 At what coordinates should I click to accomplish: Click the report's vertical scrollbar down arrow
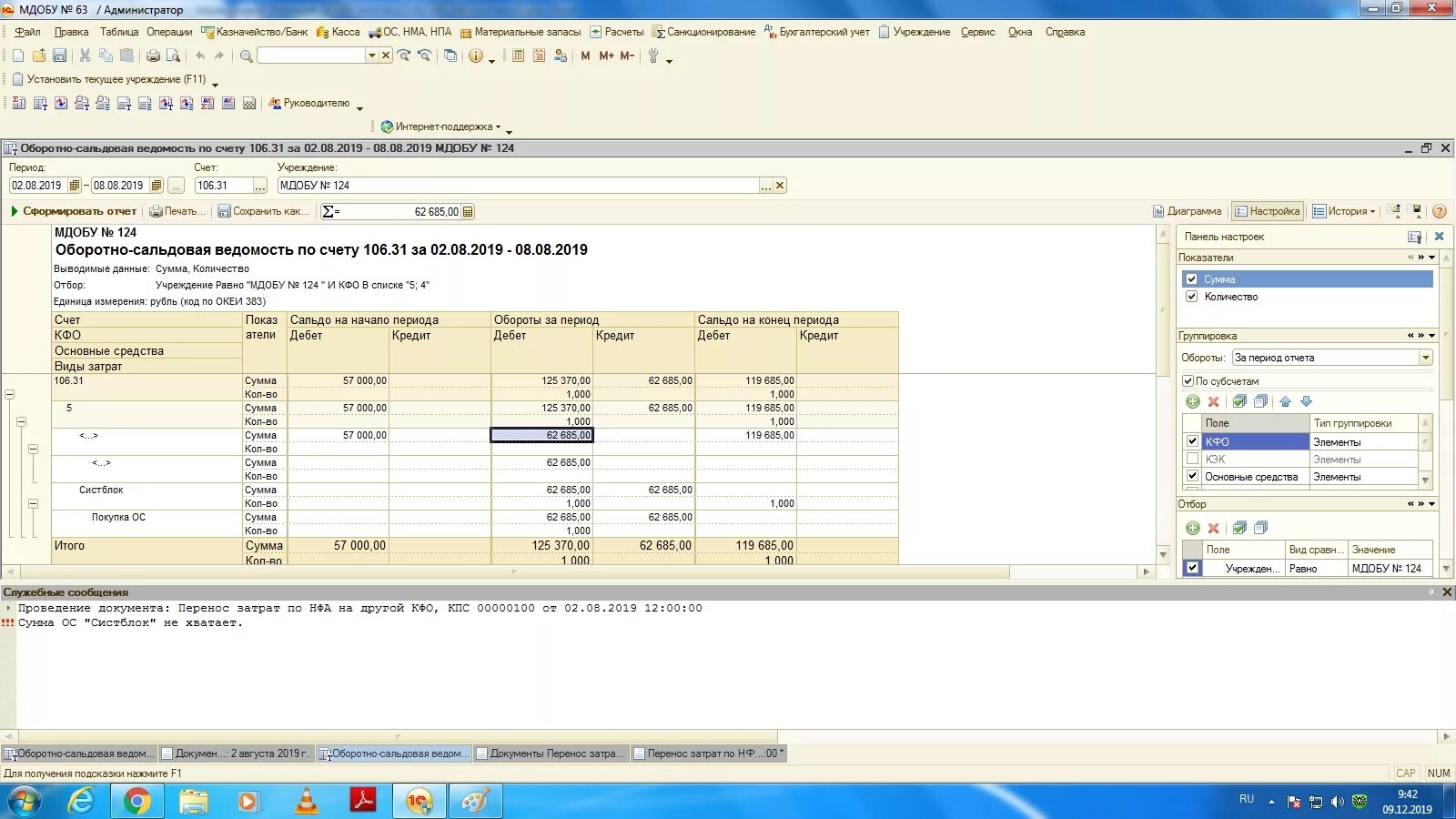[x=1163, y=555]
